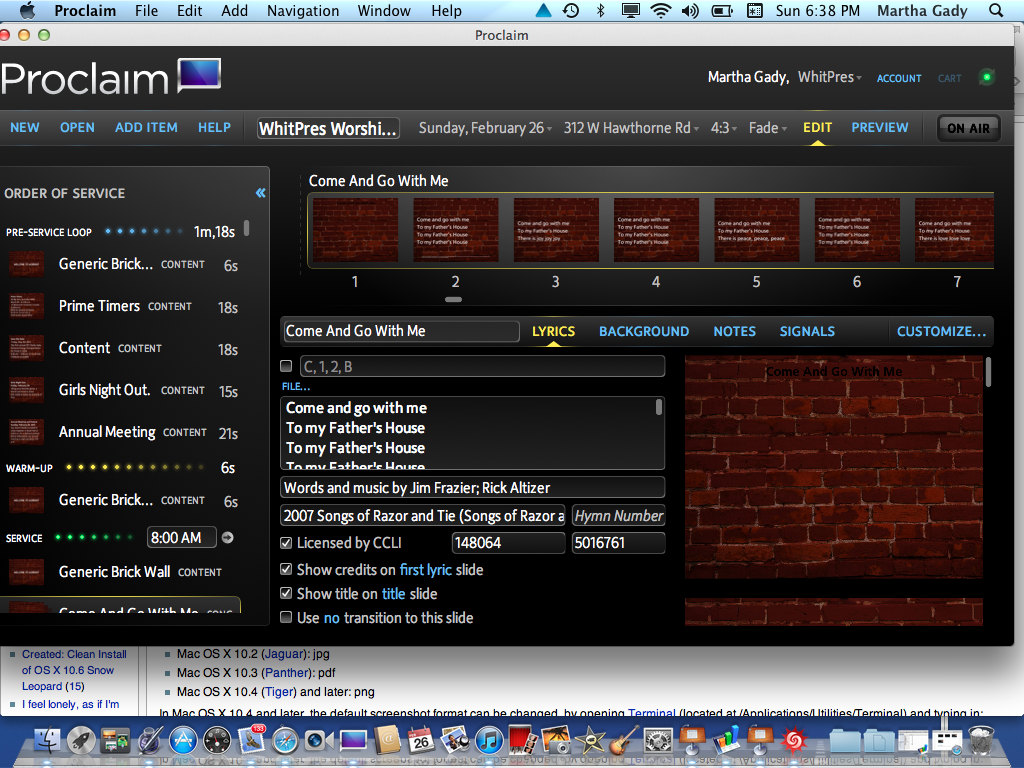The height and width of the screenshot is (768, 1024).
Task: Switch to the Lyrics tab
Action: (x=553, y=331)
